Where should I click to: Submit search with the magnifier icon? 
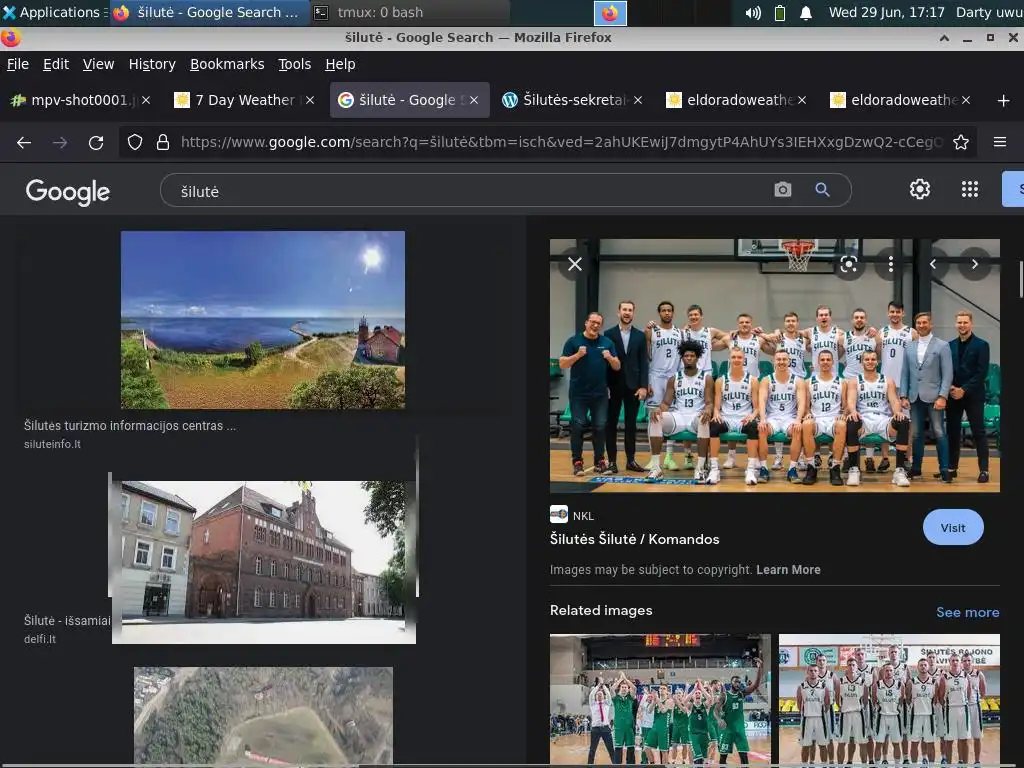(822, 189)
